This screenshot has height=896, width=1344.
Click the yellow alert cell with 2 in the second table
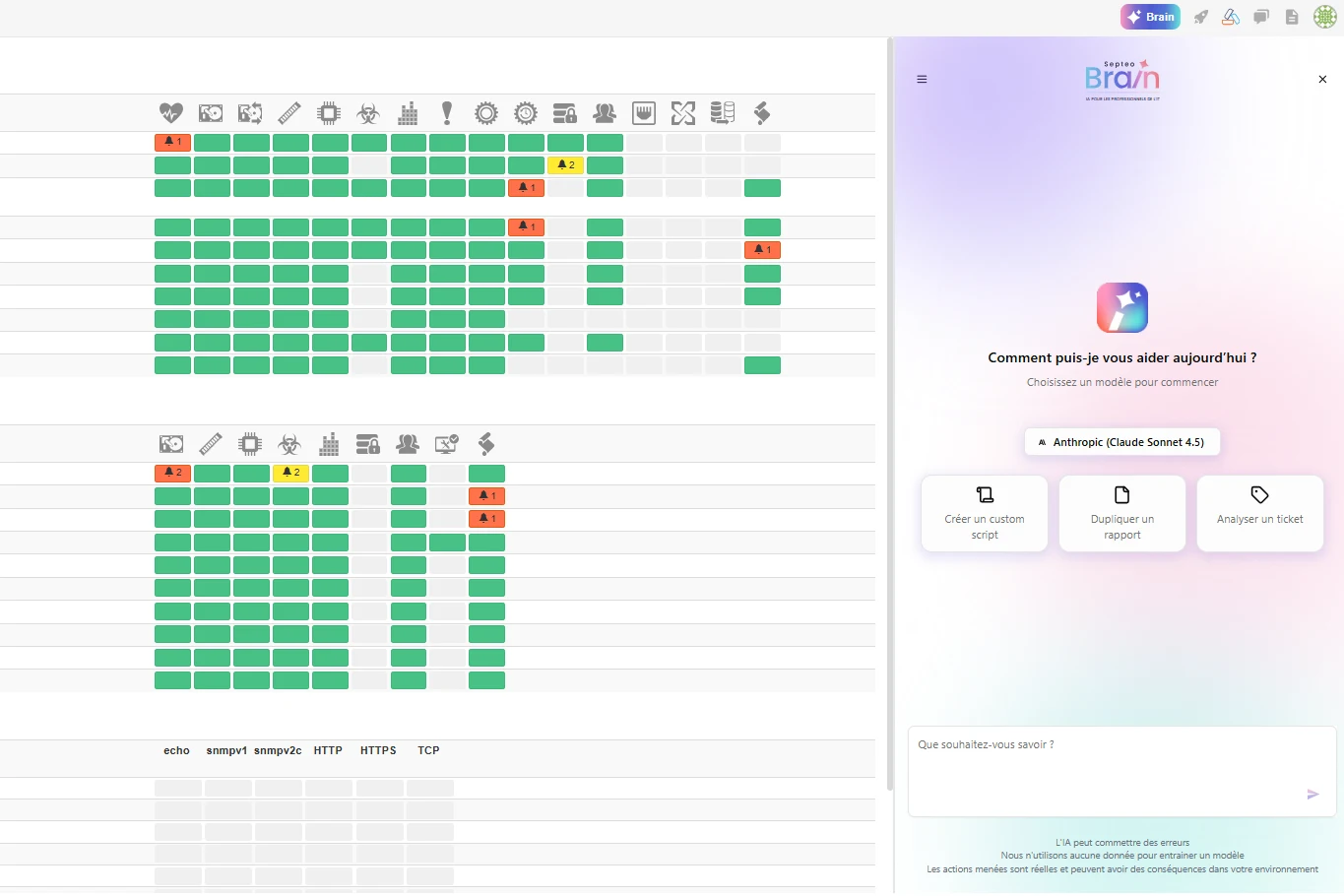[290, 473]
